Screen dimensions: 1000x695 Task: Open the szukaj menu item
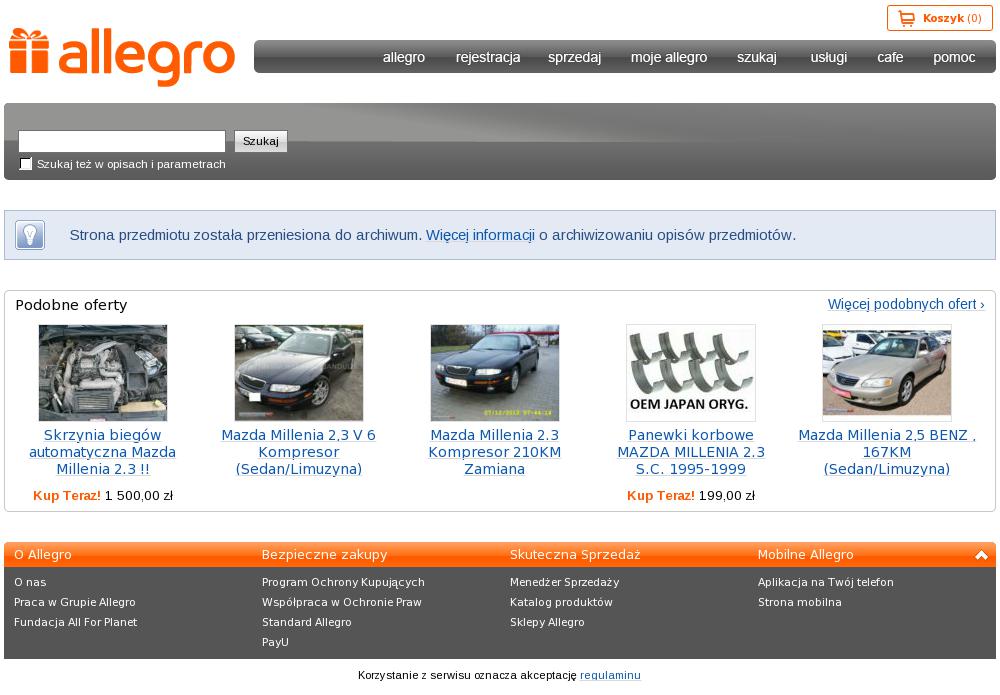[756, 57]
